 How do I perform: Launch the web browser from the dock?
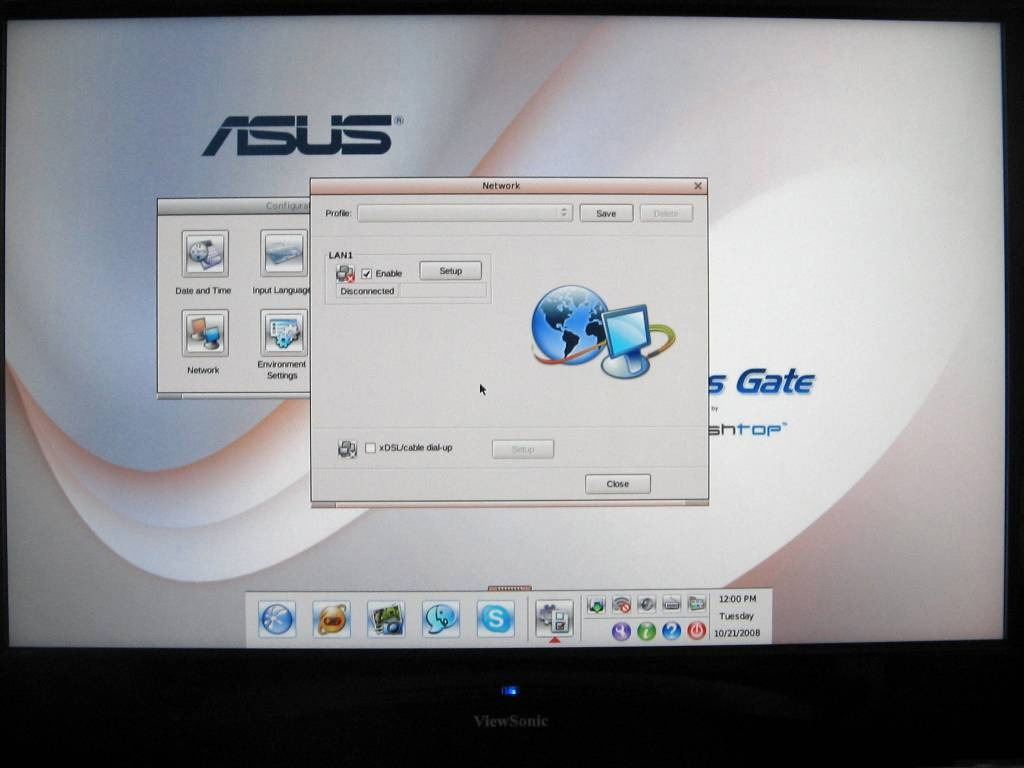(x=277, y=618)
